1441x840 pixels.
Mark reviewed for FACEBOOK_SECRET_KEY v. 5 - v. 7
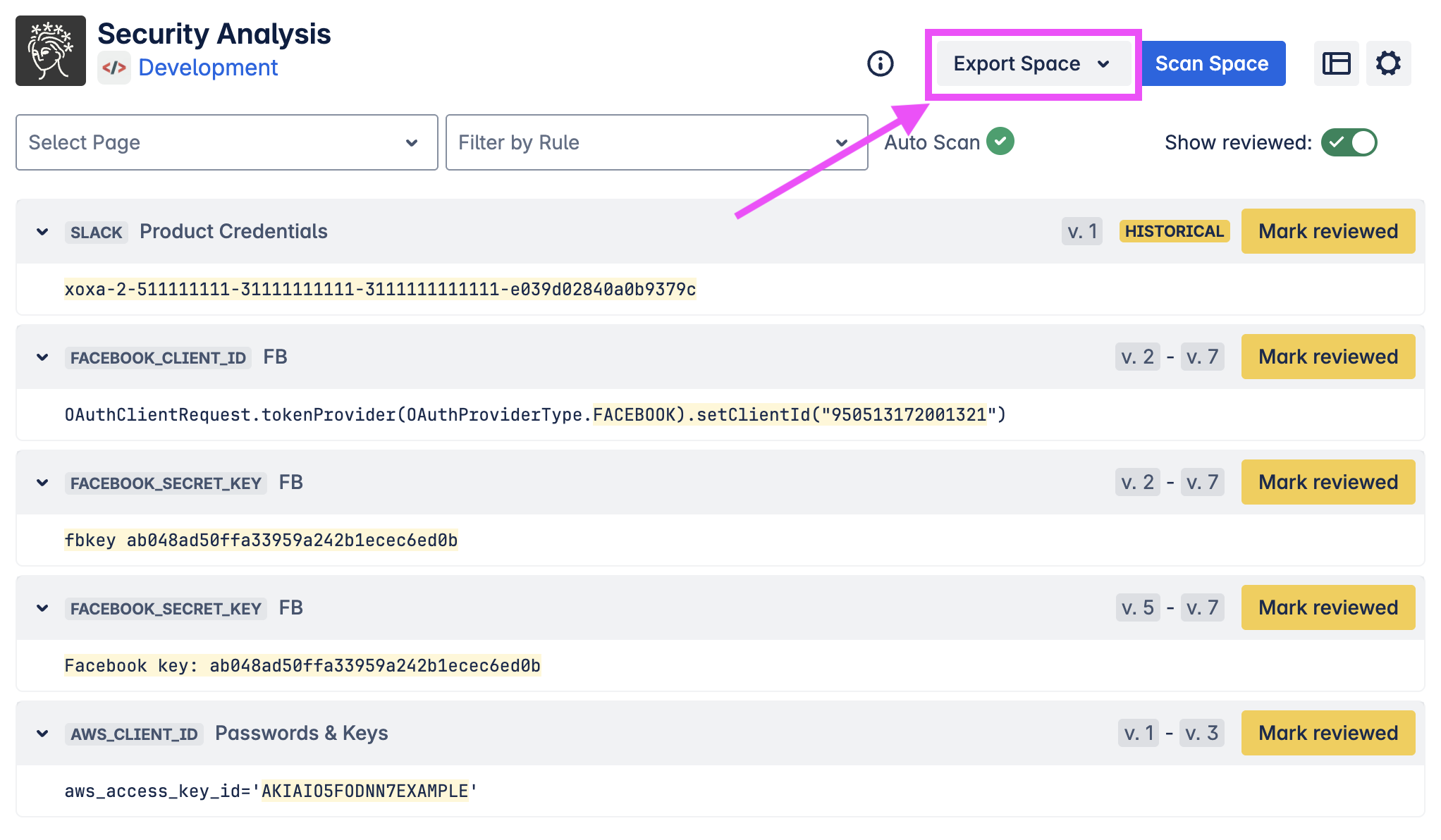tap(1328, 607)
